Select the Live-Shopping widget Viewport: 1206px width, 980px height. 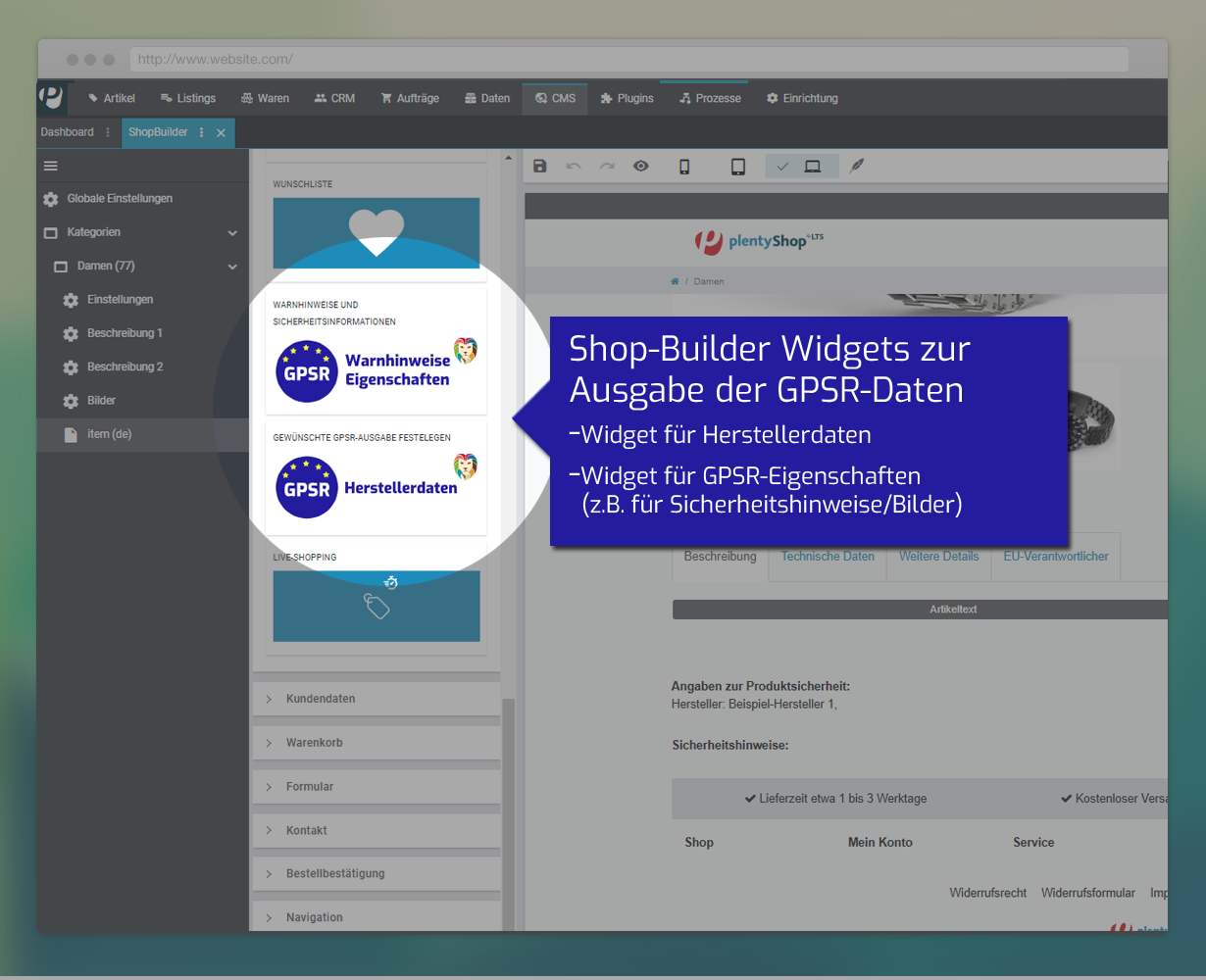tap(377, 607)
